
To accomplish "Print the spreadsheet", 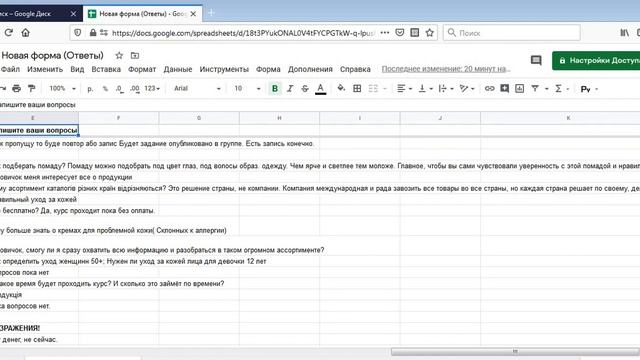I will pyautogui.click(x=16, y=88).
